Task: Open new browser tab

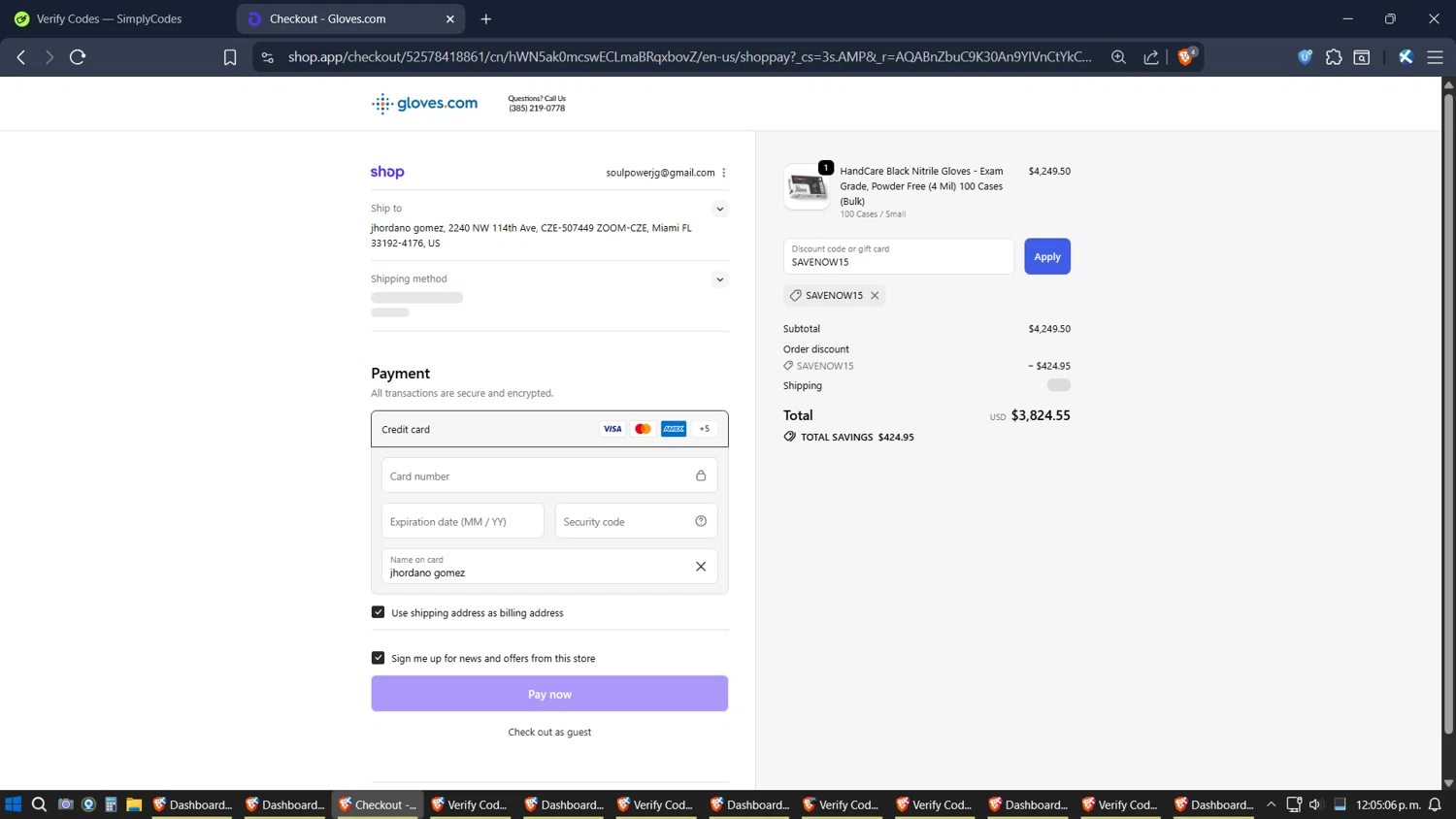Action: (x=486, y=18)
